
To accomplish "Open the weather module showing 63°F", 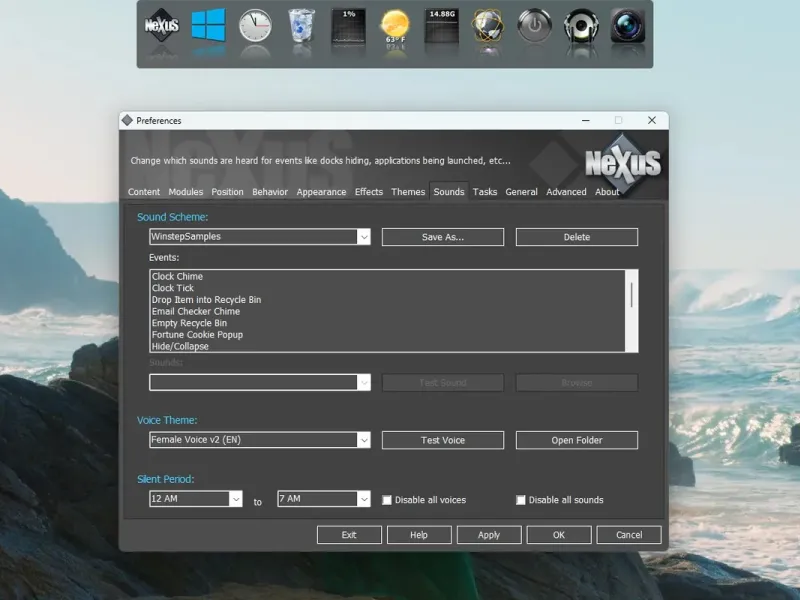I will [395, 27].
